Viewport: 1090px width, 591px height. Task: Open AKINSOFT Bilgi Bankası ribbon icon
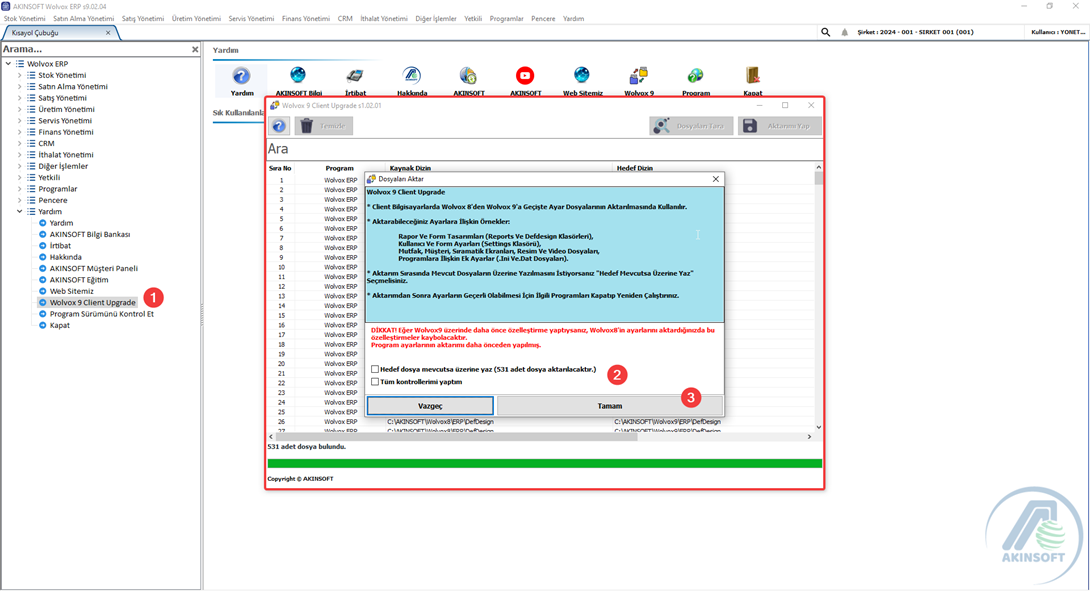point(298,81)
